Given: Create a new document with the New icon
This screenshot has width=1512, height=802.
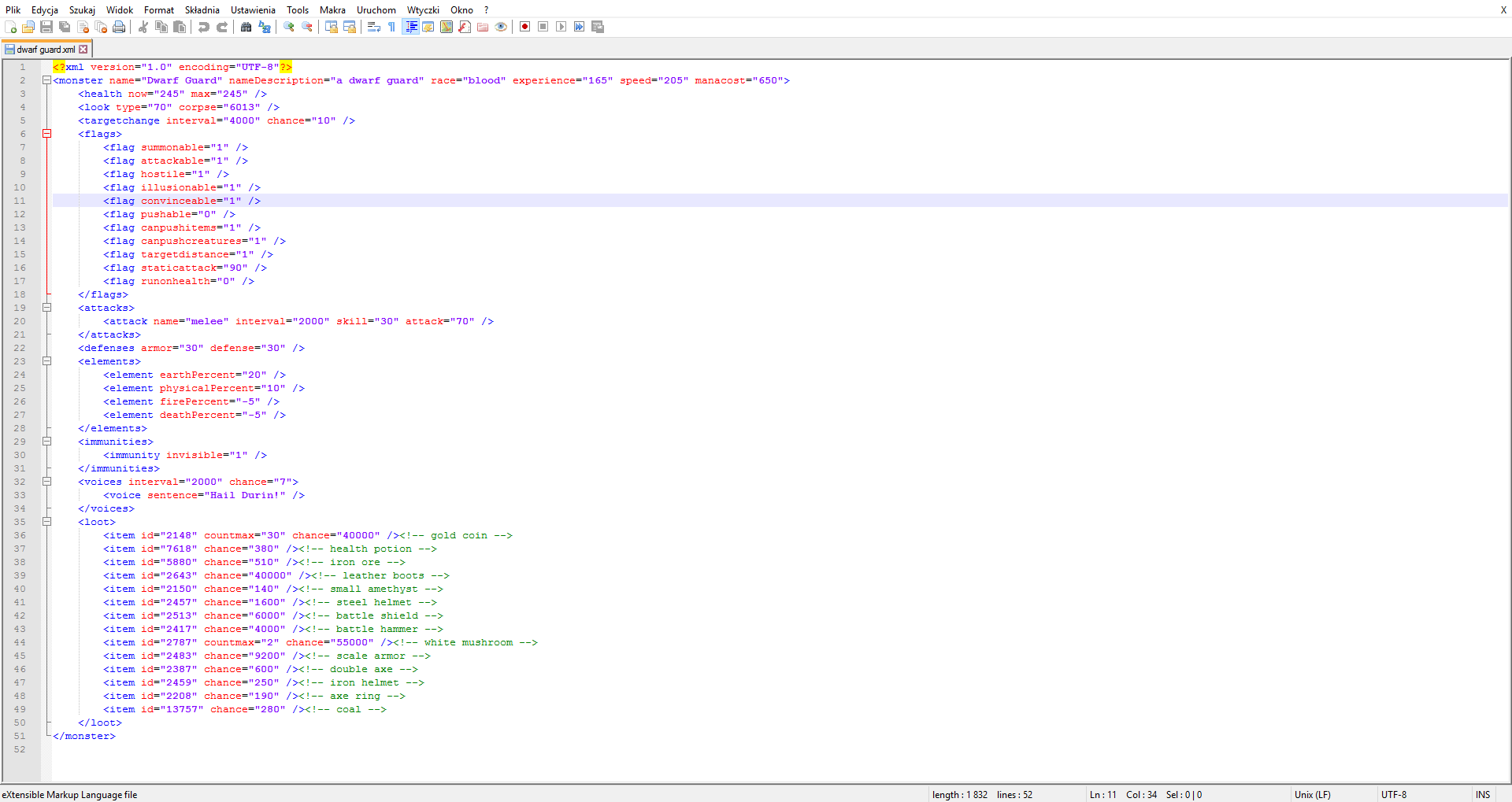Looking at the screenshot, I should point(10,27).
